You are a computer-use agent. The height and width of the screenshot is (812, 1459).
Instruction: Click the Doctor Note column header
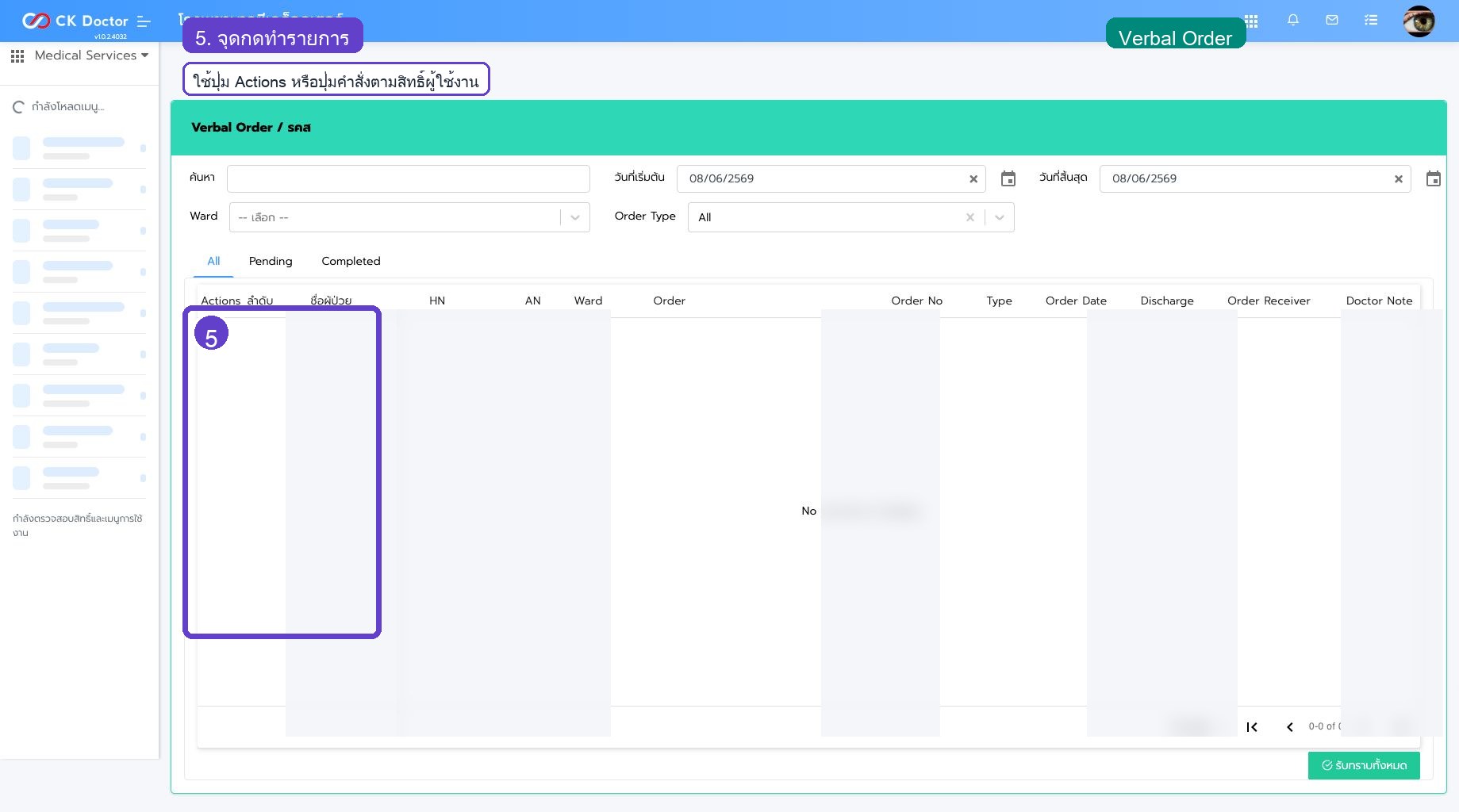(x=1380, y=301)
